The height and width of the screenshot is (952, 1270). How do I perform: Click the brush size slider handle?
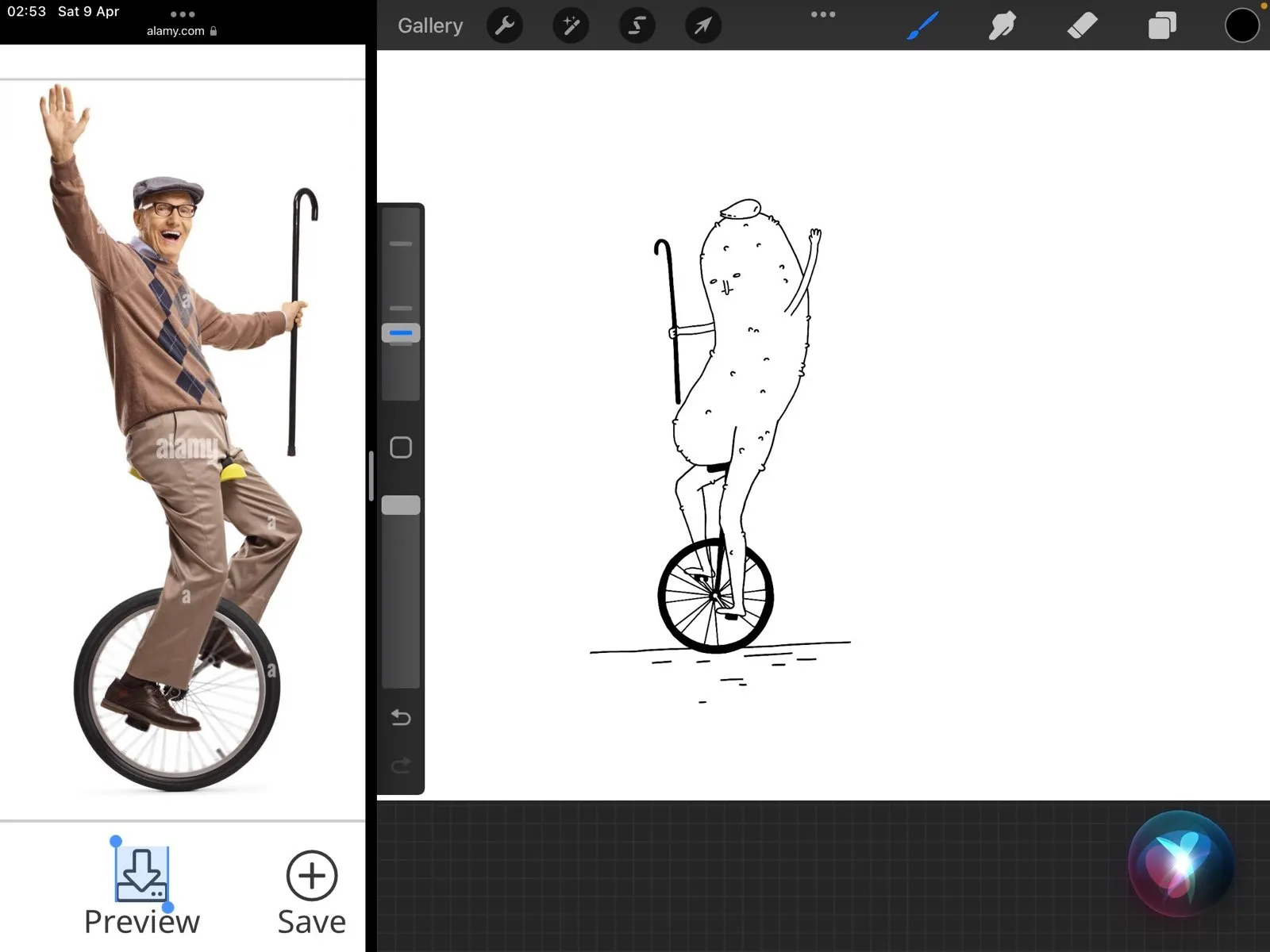pyautogui.click(x=401, y=333)
